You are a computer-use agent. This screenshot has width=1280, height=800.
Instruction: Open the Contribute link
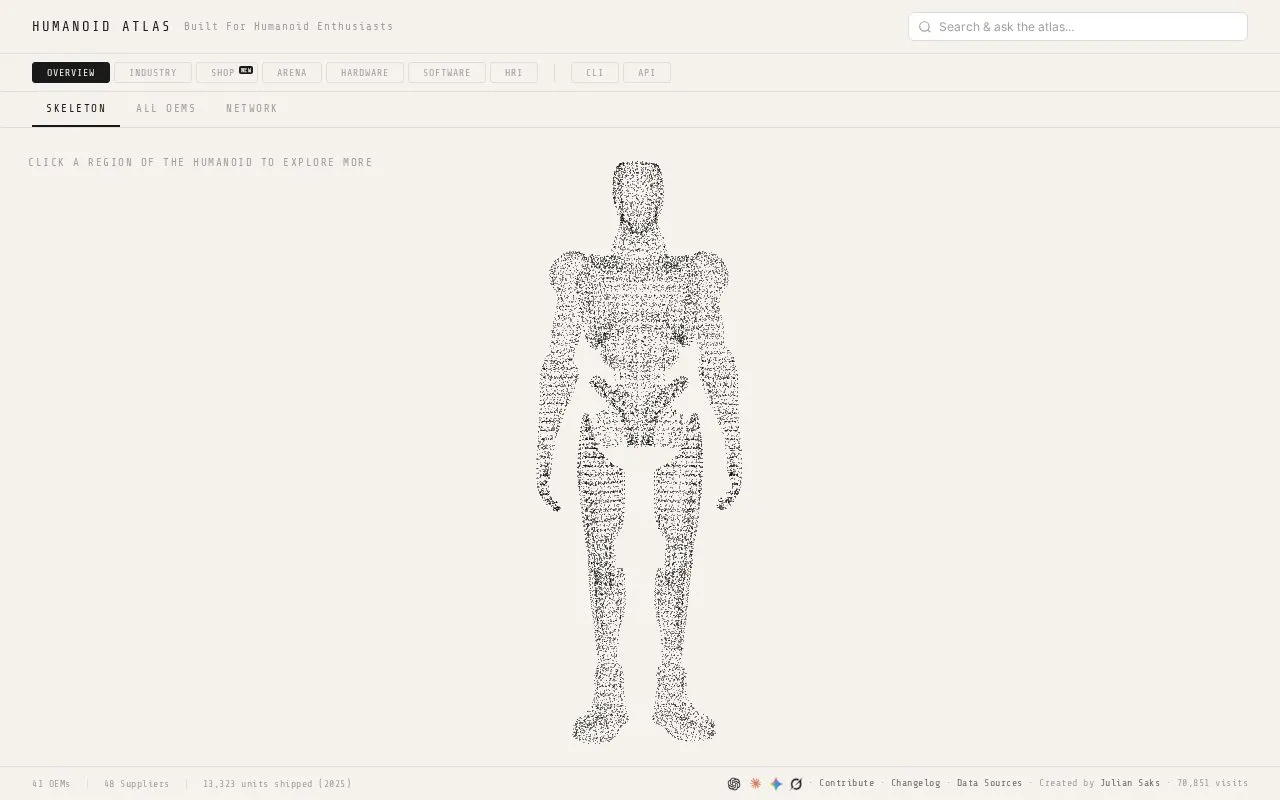847,784
